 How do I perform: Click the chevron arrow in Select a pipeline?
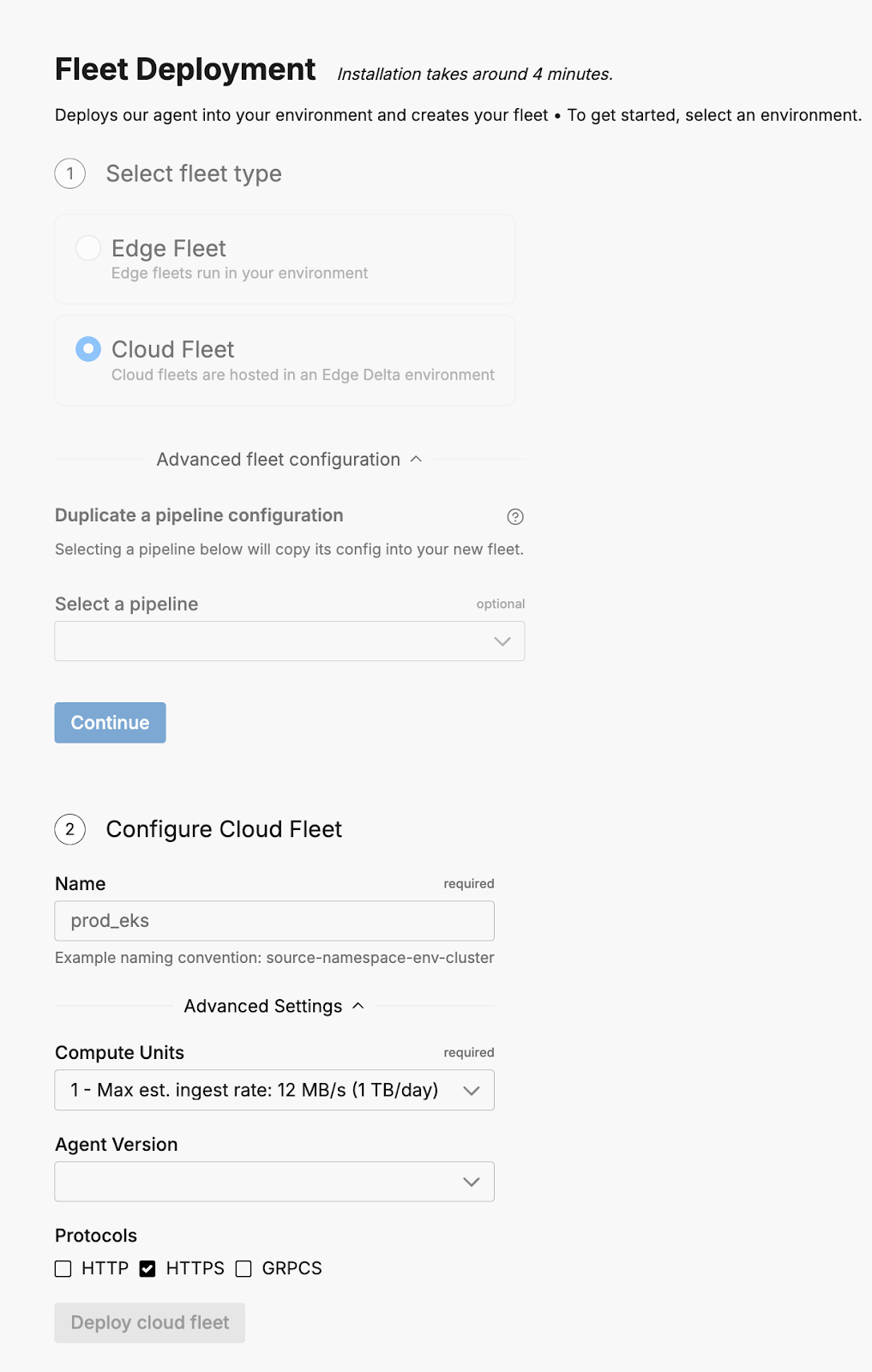tap(502, 641)
